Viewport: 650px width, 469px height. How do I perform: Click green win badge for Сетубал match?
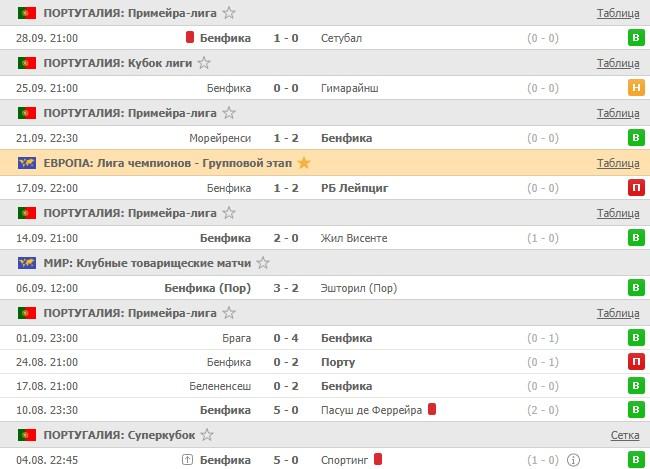click(x=635, y=38)
